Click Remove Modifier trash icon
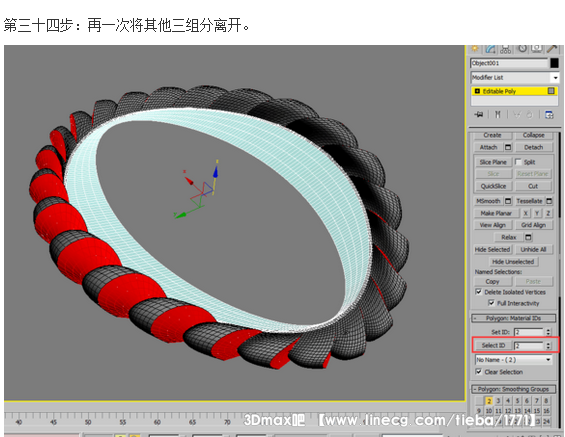Viewport: 565px width, 437px height. click(529, 115)
